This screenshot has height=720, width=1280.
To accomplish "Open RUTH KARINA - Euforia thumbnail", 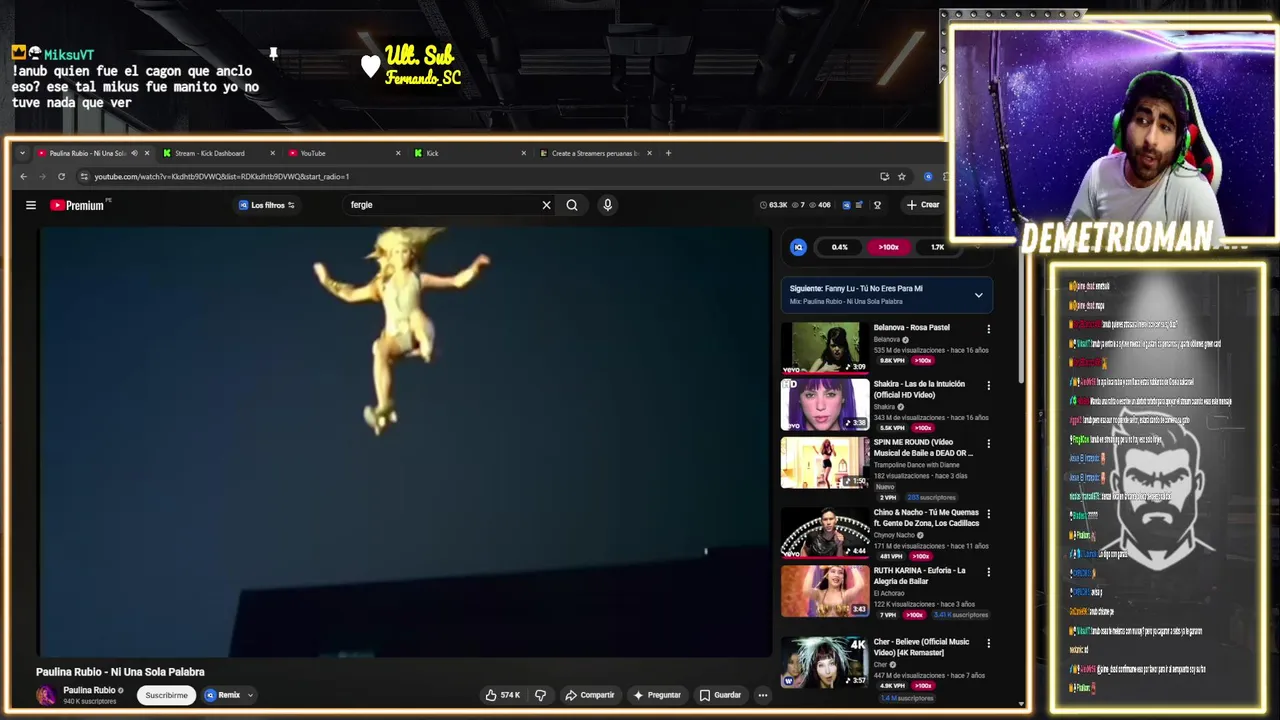I will pos(825,591).
